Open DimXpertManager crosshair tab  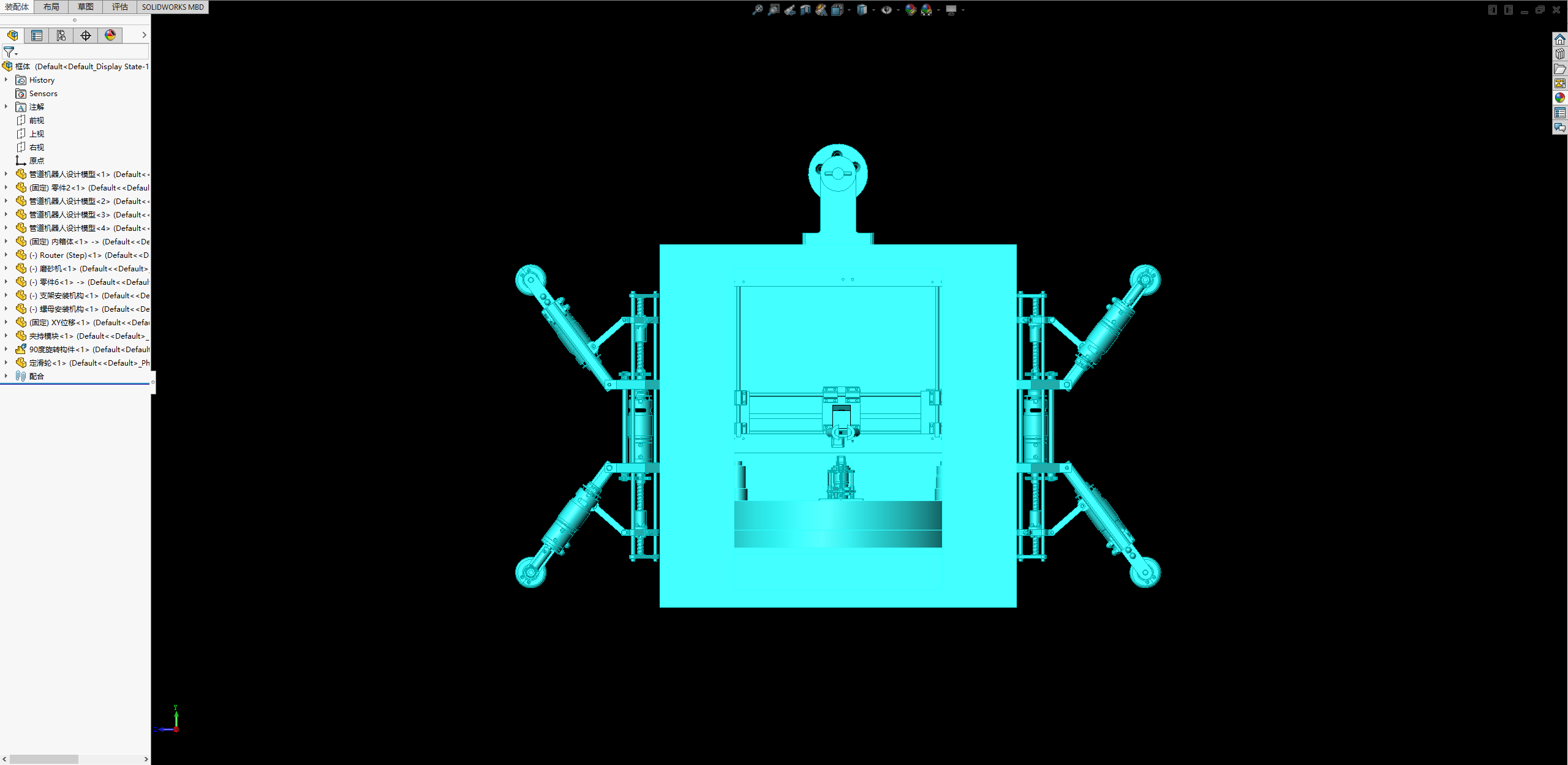click(86, 36)
